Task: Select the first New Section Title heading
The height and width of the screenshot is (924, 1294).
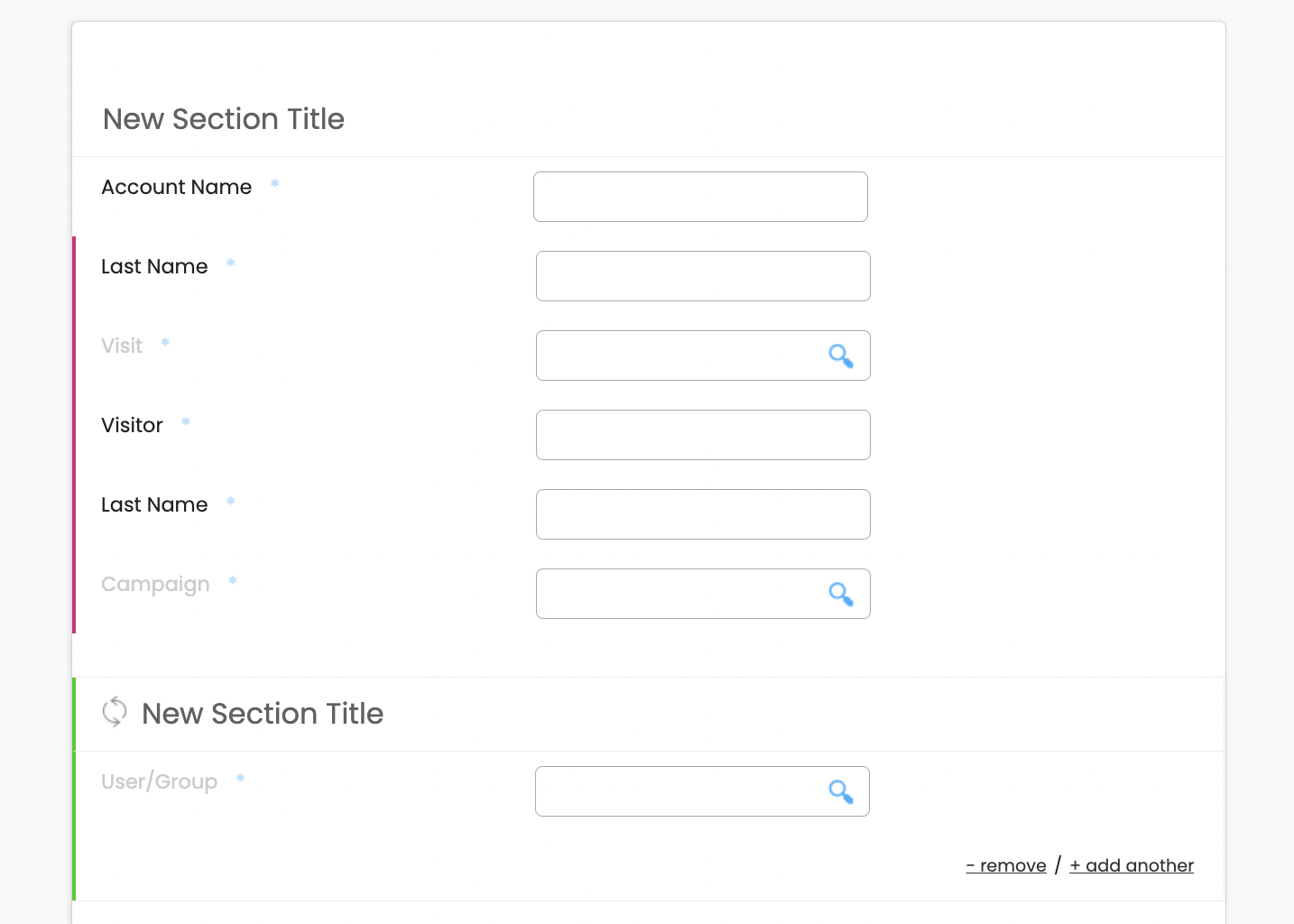Action: [223, 118]
